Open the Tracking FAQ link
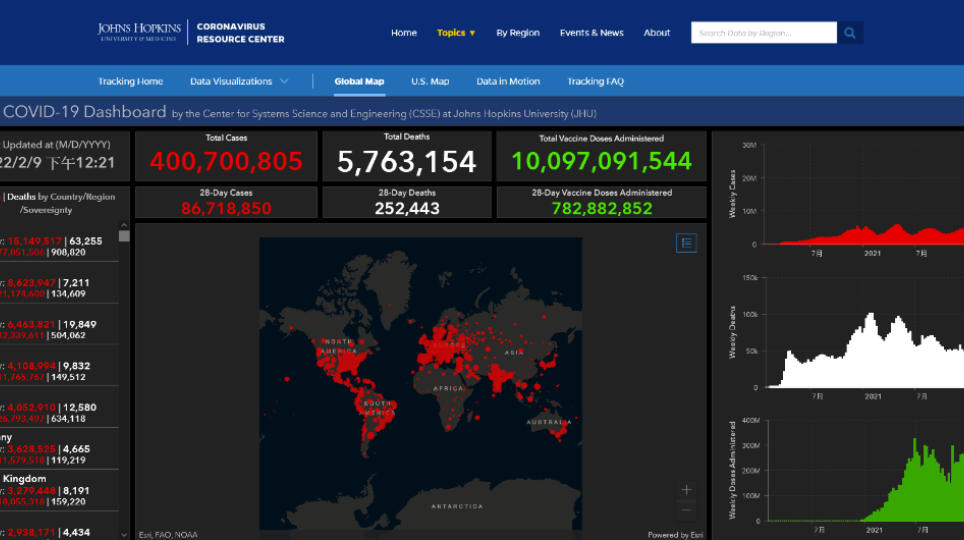 pos(595,81)
